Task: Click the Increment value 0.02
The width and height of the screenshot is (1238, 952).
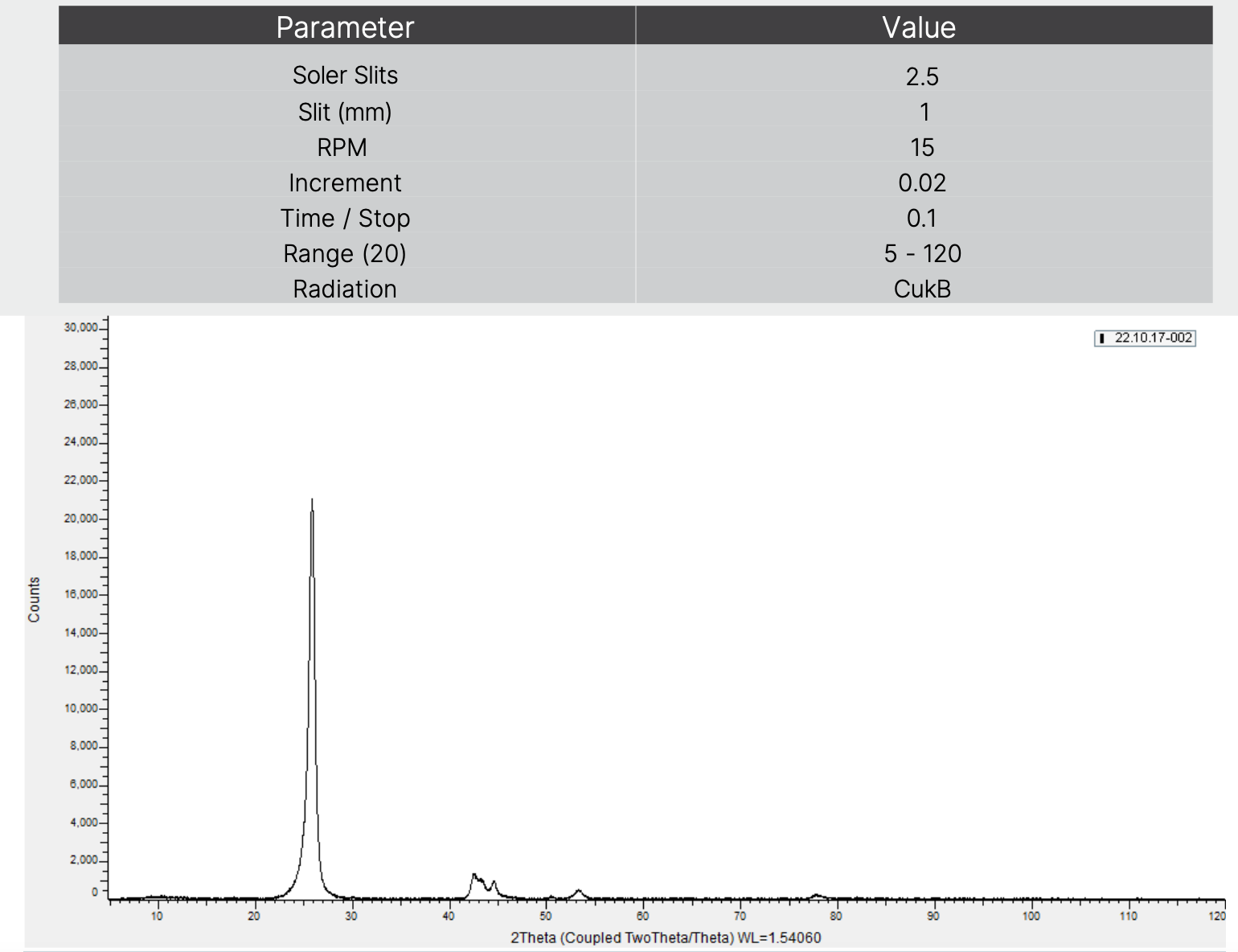Action: [x=921, y=183]
